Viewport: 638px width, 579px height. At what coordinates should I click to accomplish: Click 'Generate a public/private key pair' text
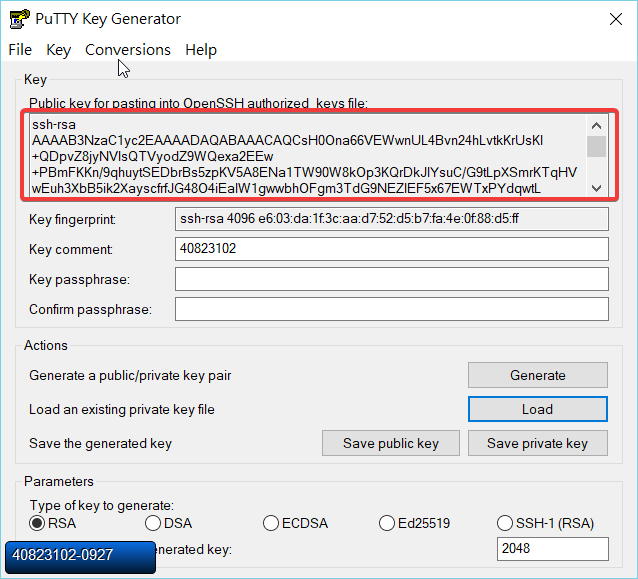click(130, 375)
